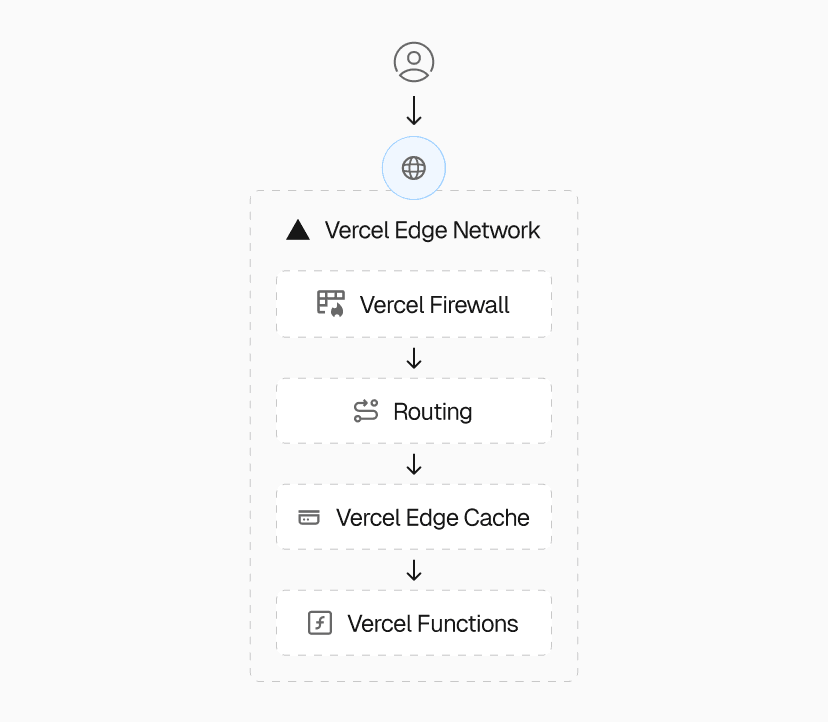Click the arrow below Vercel Firewall box
Image resolution: width=828 pixels, height=722 pixels.
point(413,358)
